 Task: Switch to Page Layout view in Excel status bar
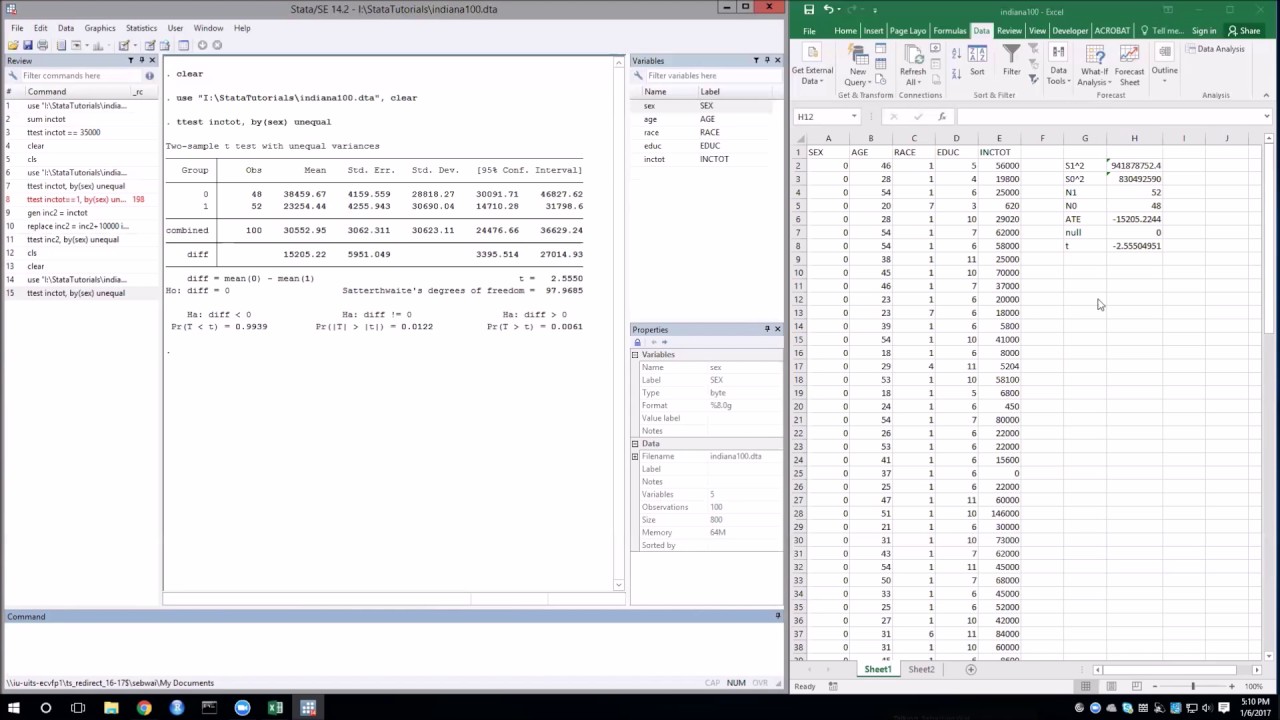1111,686
